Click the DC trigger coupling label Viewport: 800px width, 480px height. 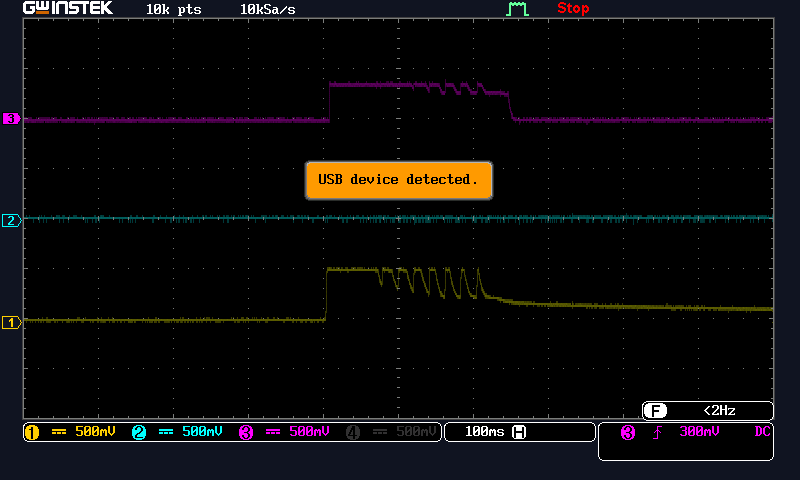click(x=762, y=432)
